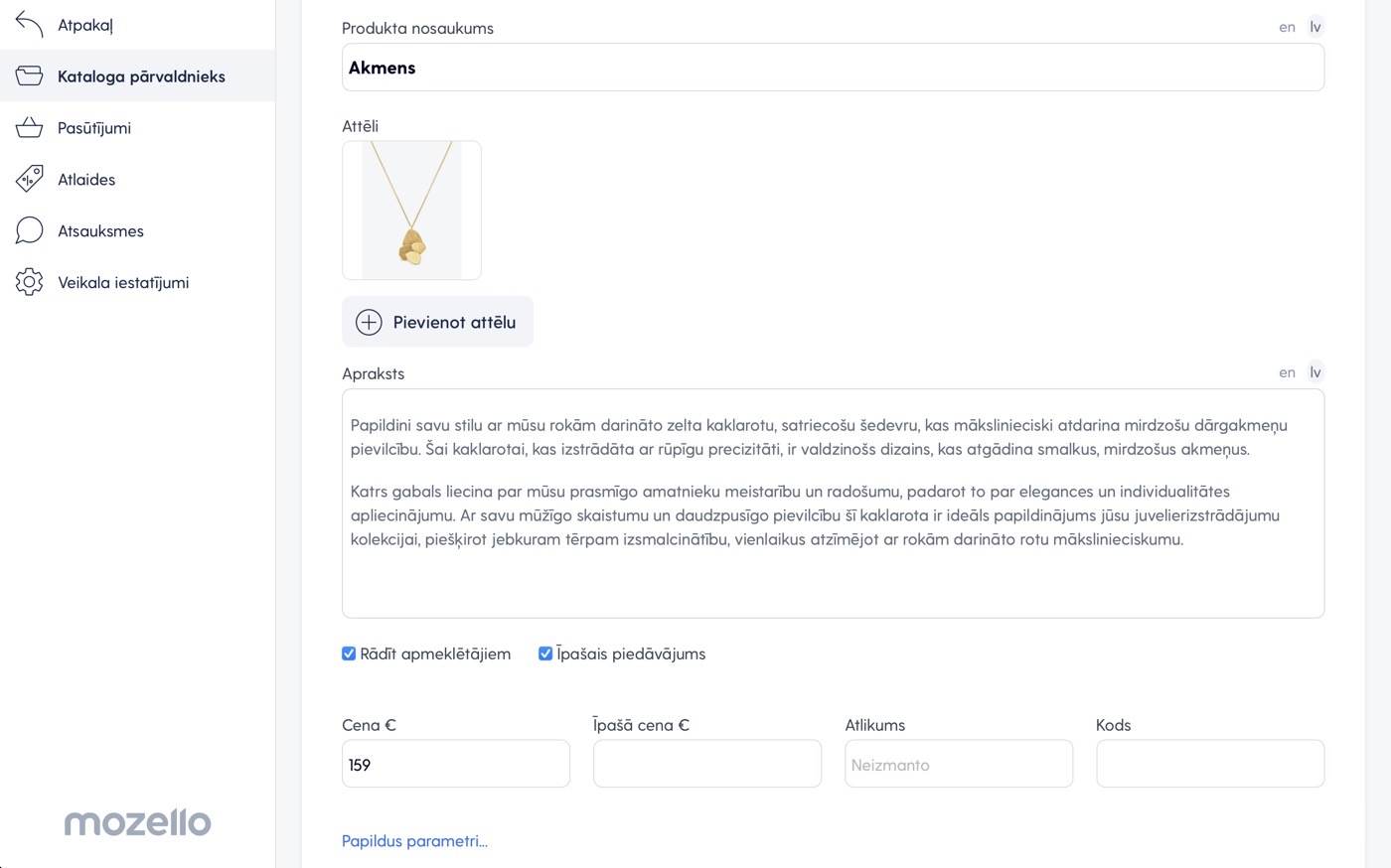
Task: Click the Pievienot attēlu button
Action: [437, 322]
